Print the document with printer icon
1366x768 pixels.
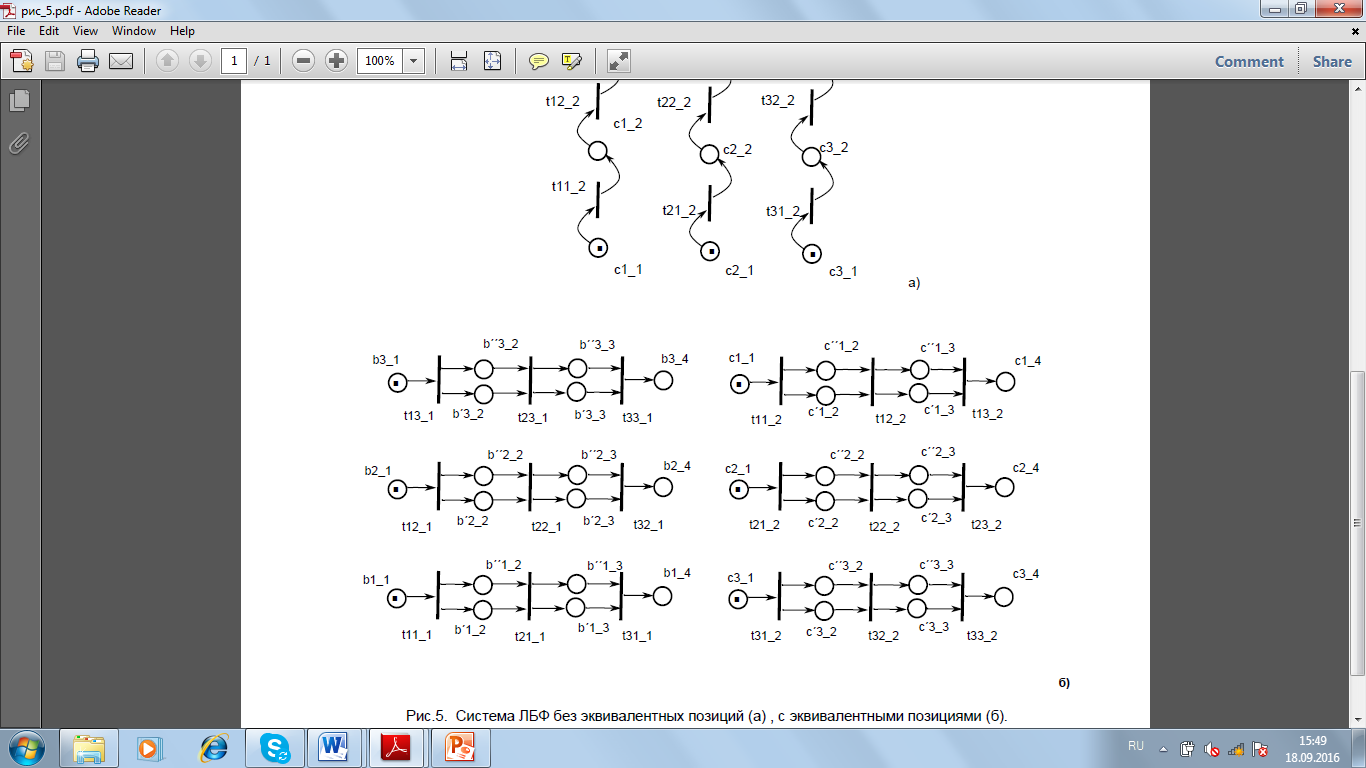point(88,61)
